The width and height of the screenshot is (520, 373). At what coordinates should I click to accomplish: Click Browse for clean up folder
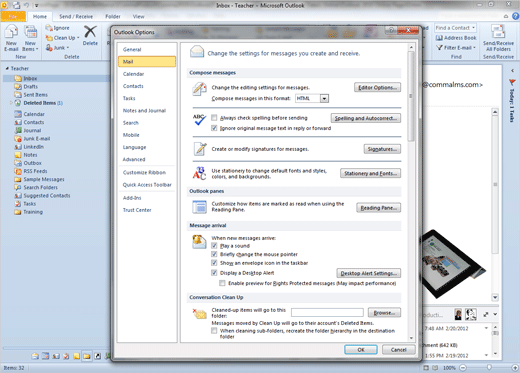(384, 313)
